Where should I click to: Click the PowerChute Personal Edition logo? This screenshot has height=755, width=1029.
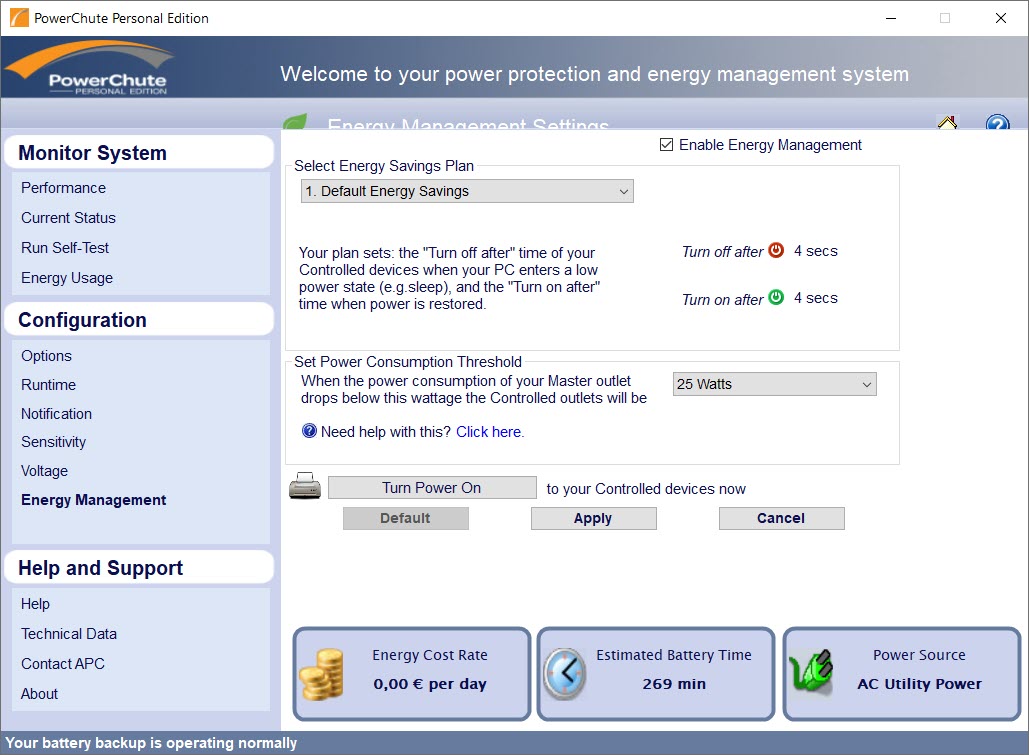(x=91, y=68)
